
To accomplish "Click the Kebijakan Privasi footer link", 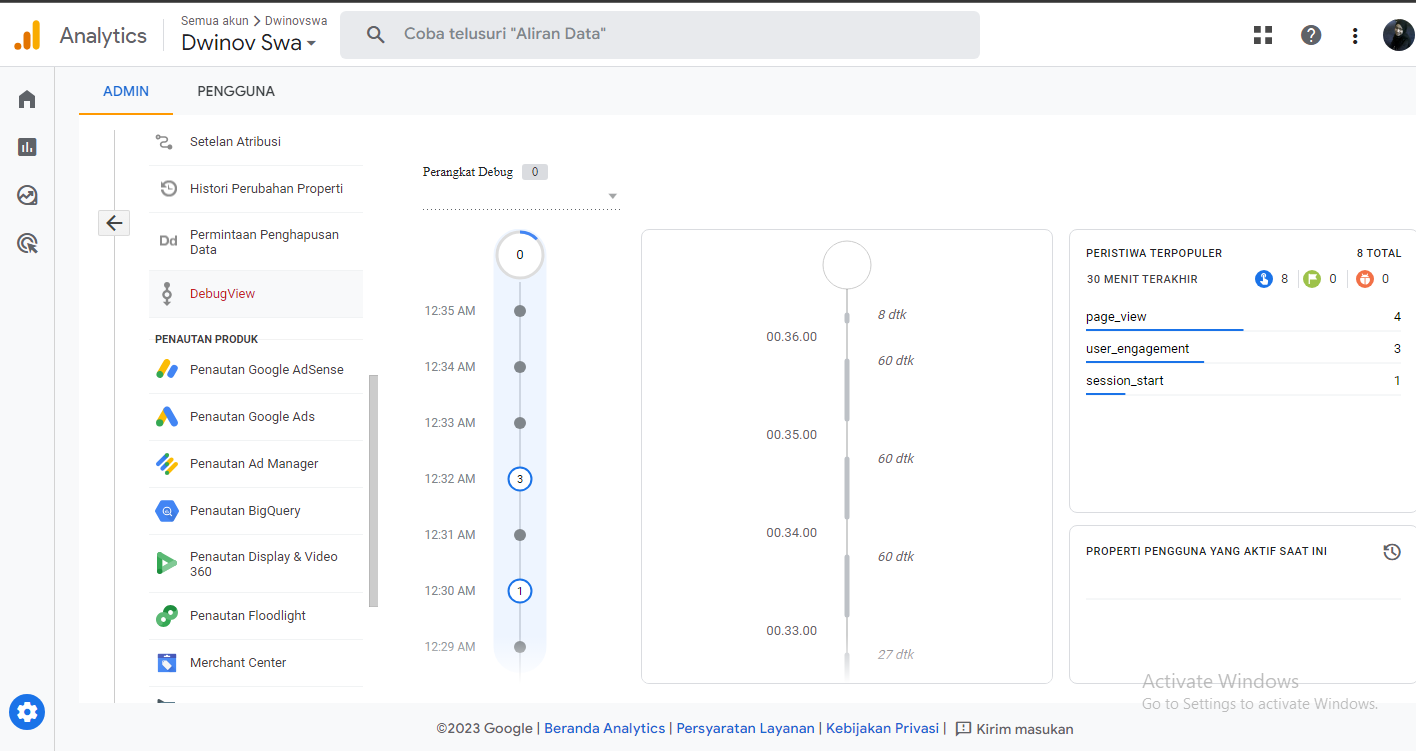I will [x=882, y=729].
